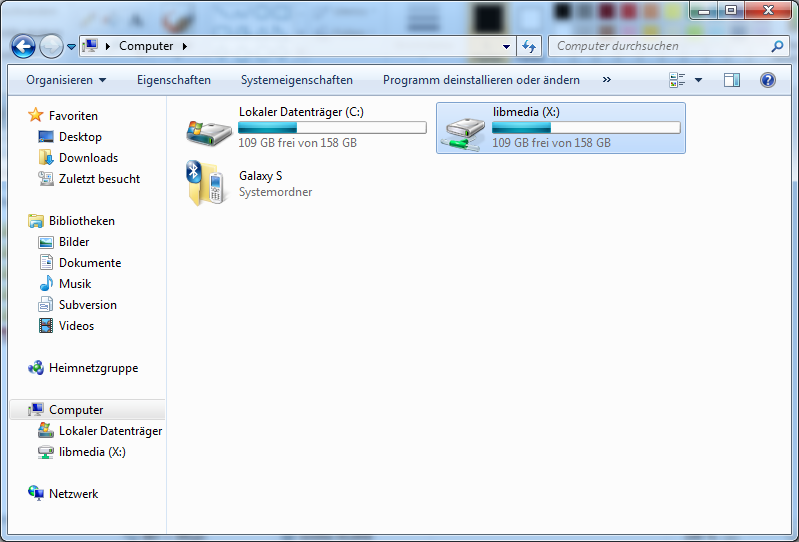This screenshot has width=799, height=542.
Task: Expand arrow after Computer breadcrumb
Action: pyautogui.click(x=184, y=46)
